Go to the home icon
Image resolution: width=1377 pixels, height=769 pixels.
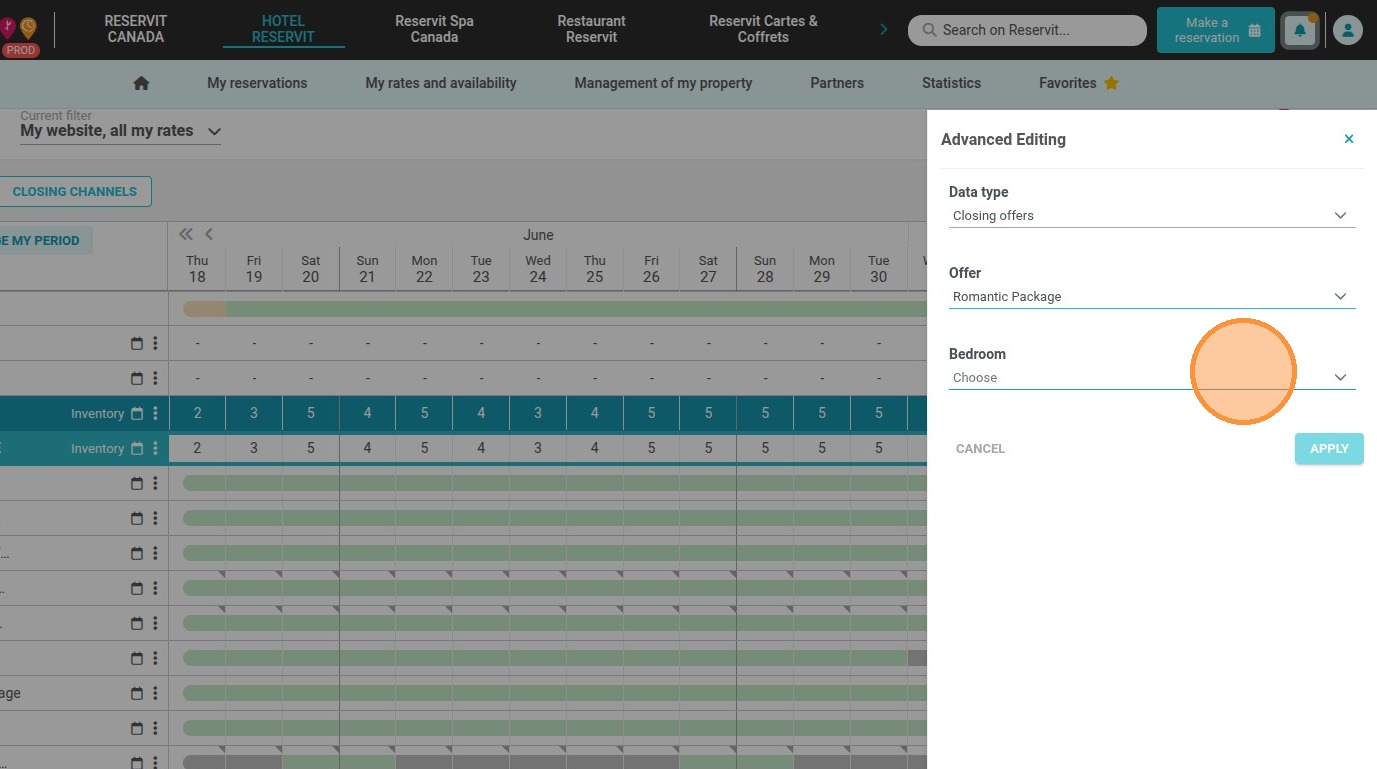[x=141, y=83]
